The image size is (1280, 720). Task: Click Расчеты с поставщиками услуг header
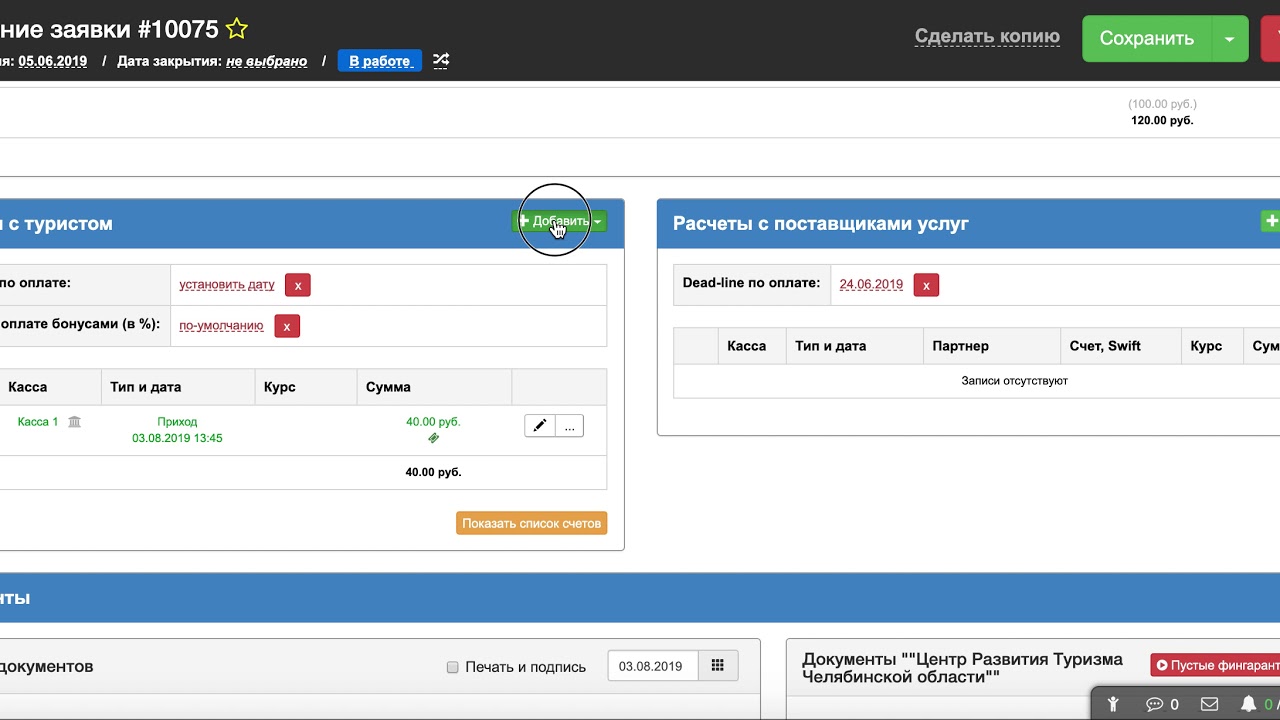pos(821,224)
